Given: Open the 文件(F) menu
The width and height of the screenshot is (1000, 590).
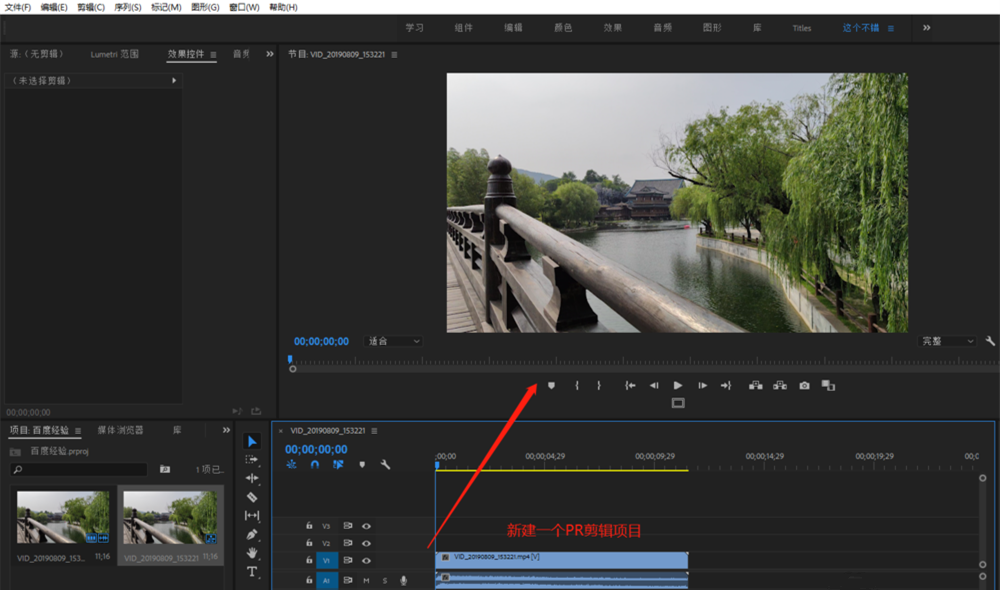Looking at the screenshot, I should click(18, 7).
